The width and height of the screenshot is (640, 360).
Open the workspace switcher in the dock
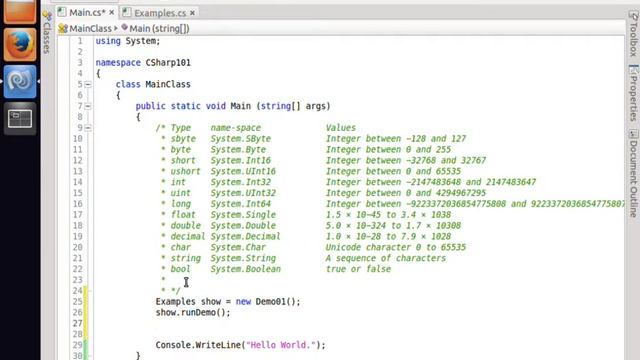pos(20,118)
